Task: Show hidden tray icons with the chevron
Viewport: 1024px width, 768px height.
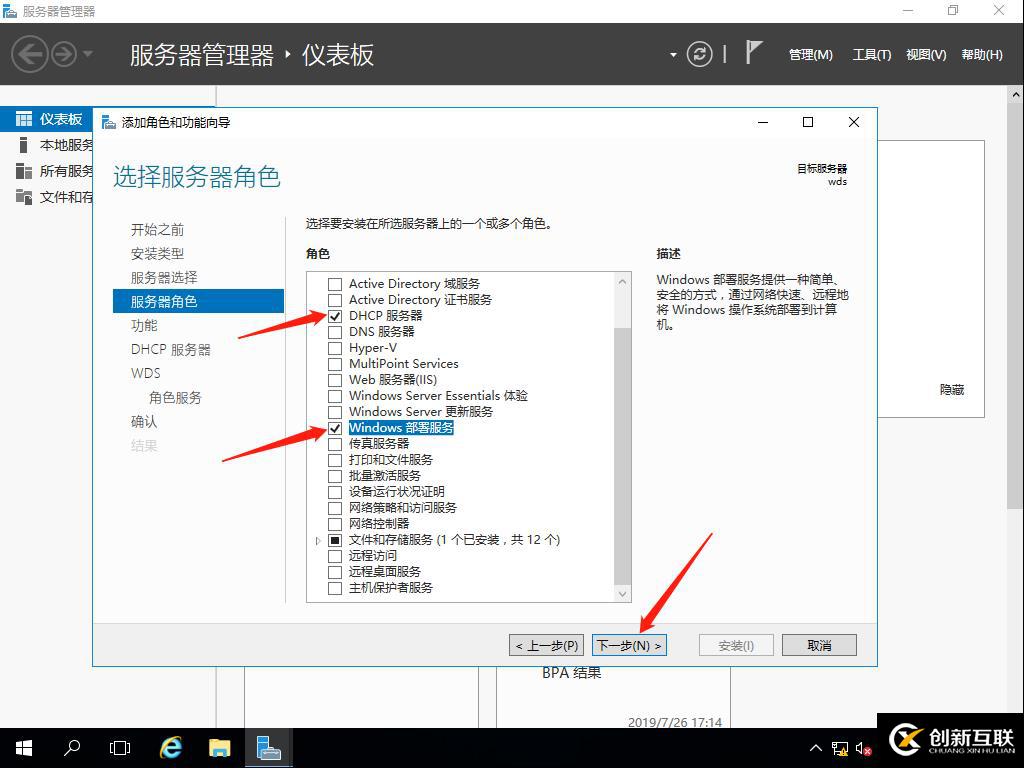Action: [815, 747]
